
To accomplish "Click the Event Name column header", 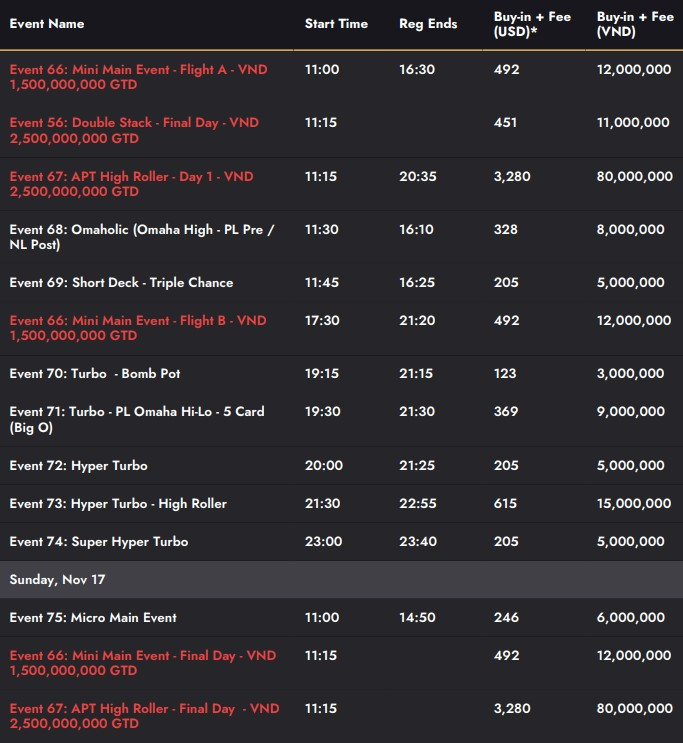I will (47, 24).
